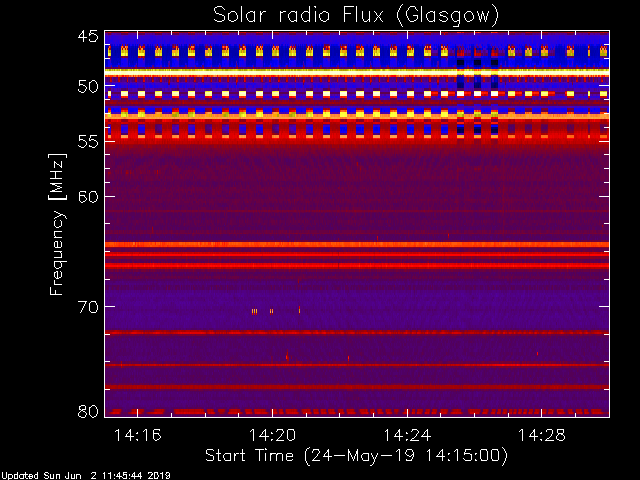Click the bright orange band near 64 MHz

point(355,244)
